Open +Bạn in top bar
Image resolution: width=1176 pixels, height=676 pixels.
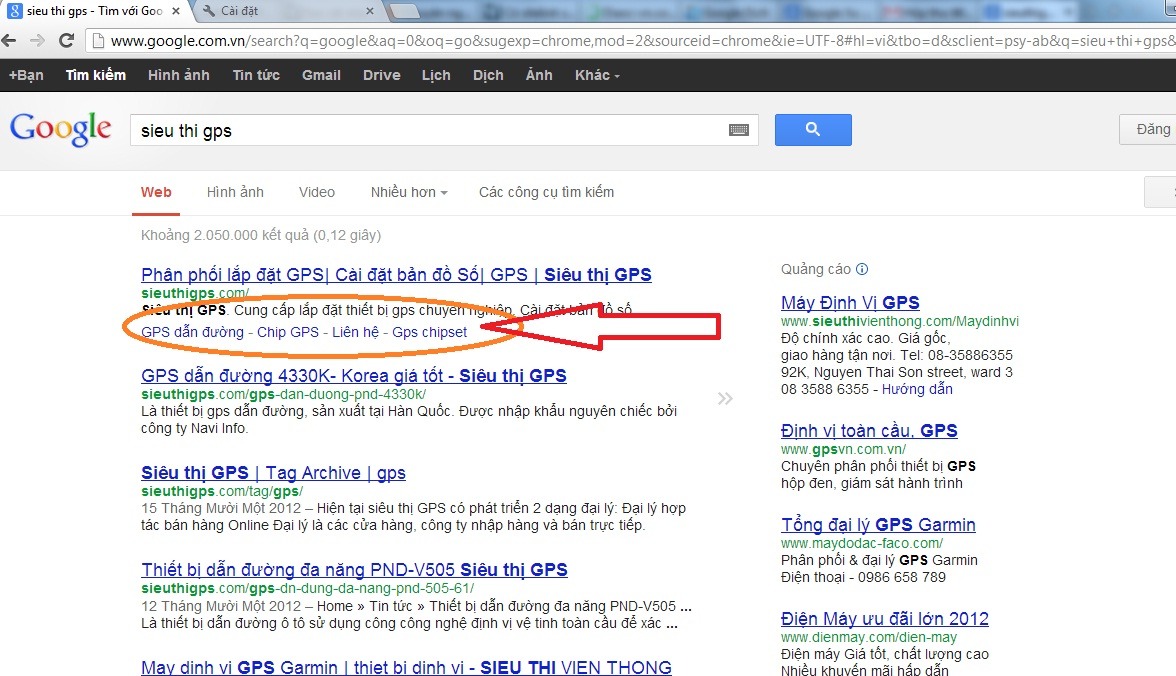[26, 75]
